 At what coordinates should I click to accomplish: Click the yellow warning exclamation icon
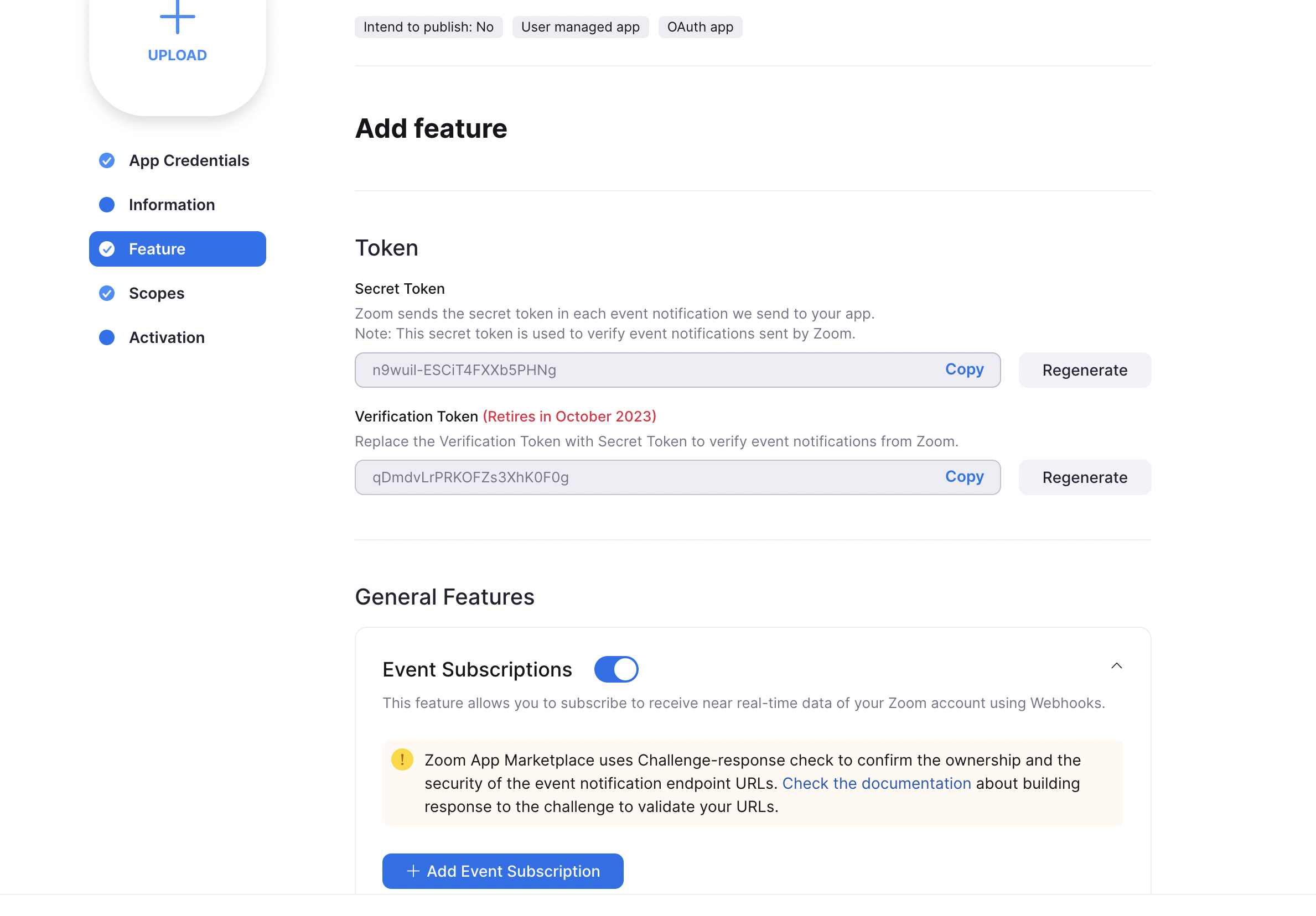pyautogui.click(x=402, y=760)
